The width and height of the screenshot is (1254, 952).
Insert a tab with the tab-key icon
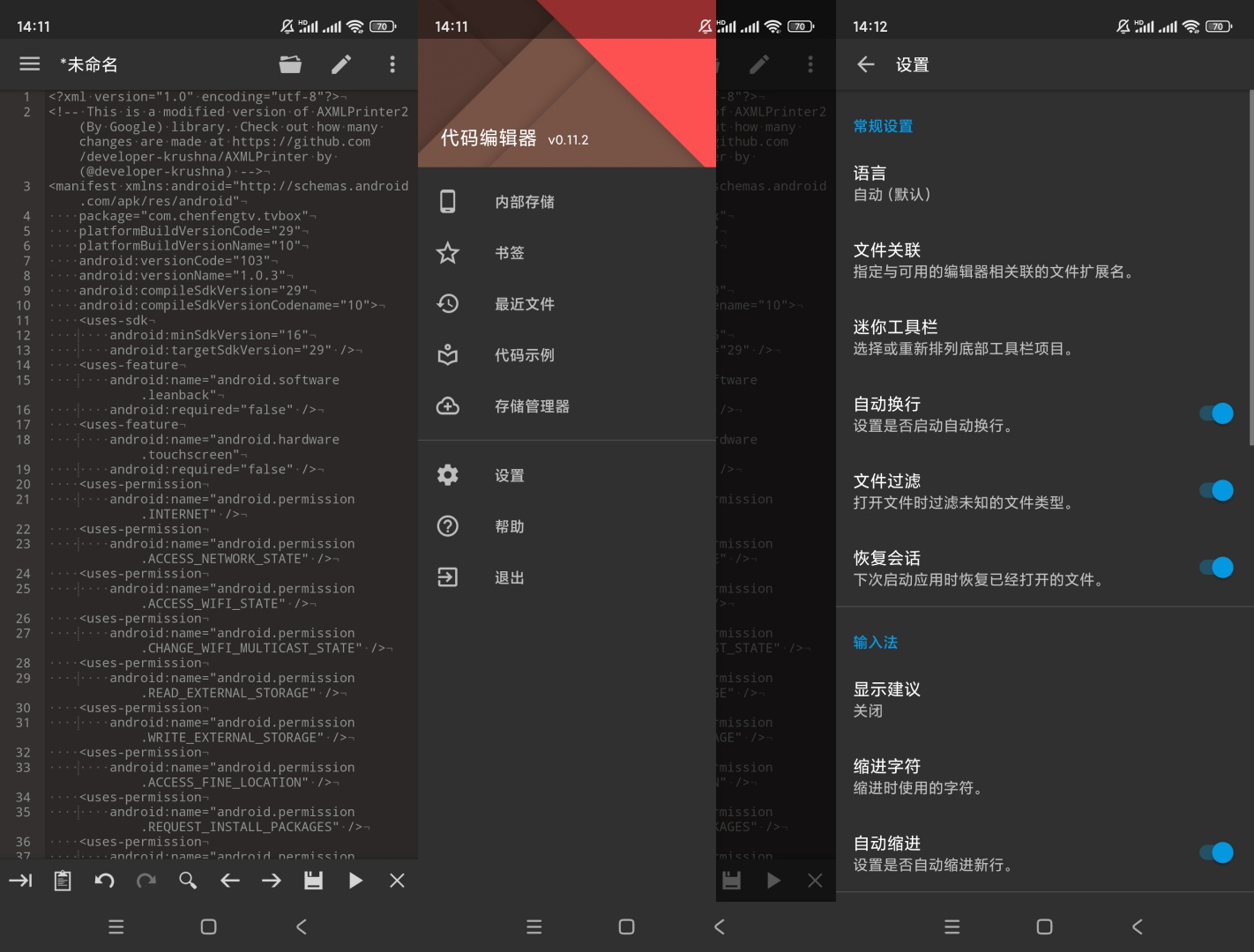[20, 881]
